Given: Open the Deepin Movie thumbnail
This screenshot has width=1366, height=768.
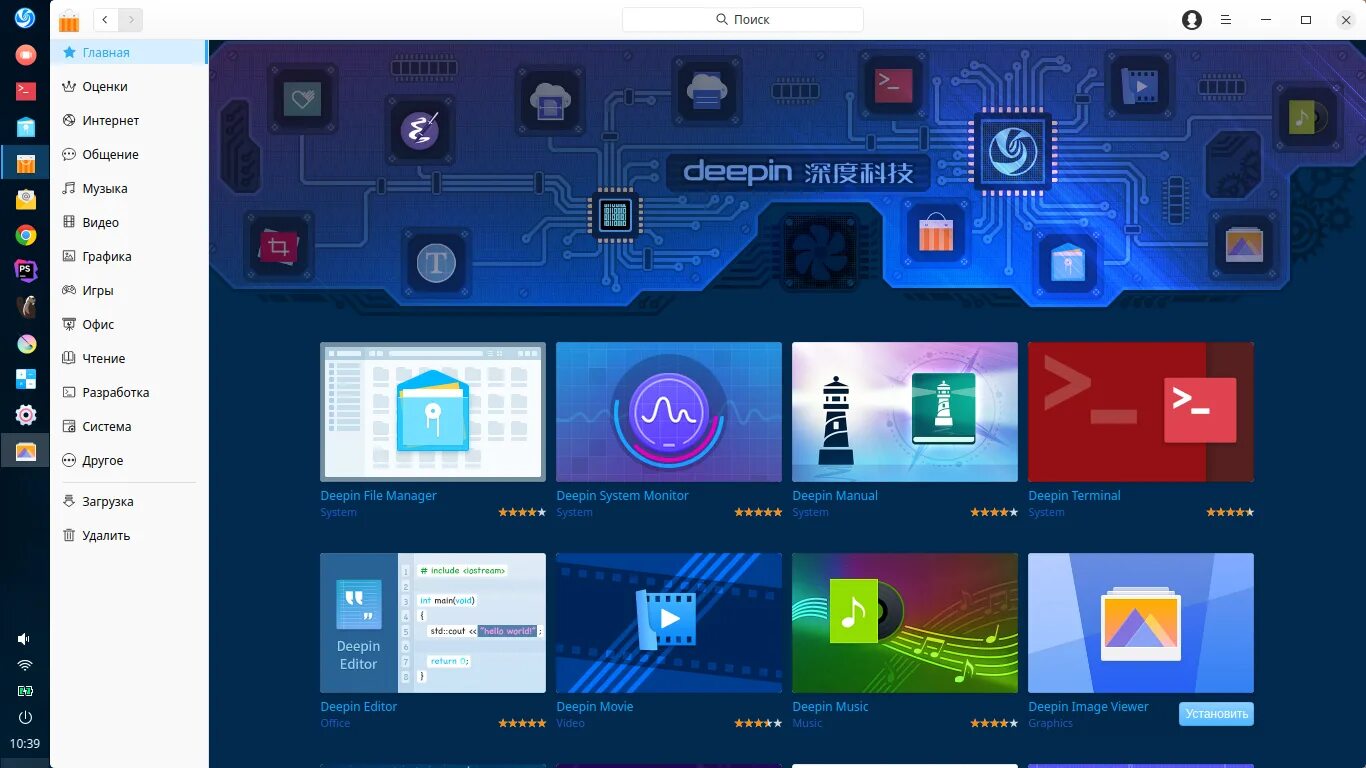Looking at the screenshot, I should (669, 623).
